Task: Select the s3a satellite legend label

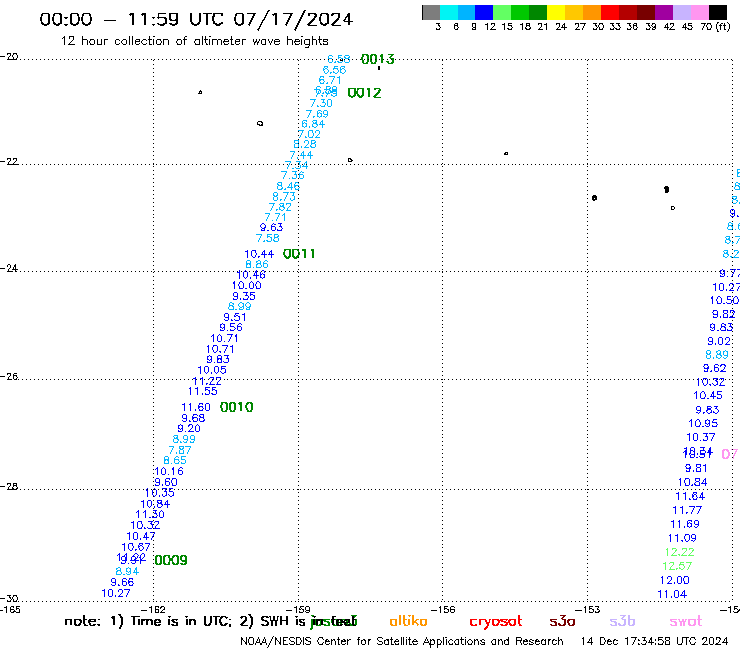Action: 562,622
